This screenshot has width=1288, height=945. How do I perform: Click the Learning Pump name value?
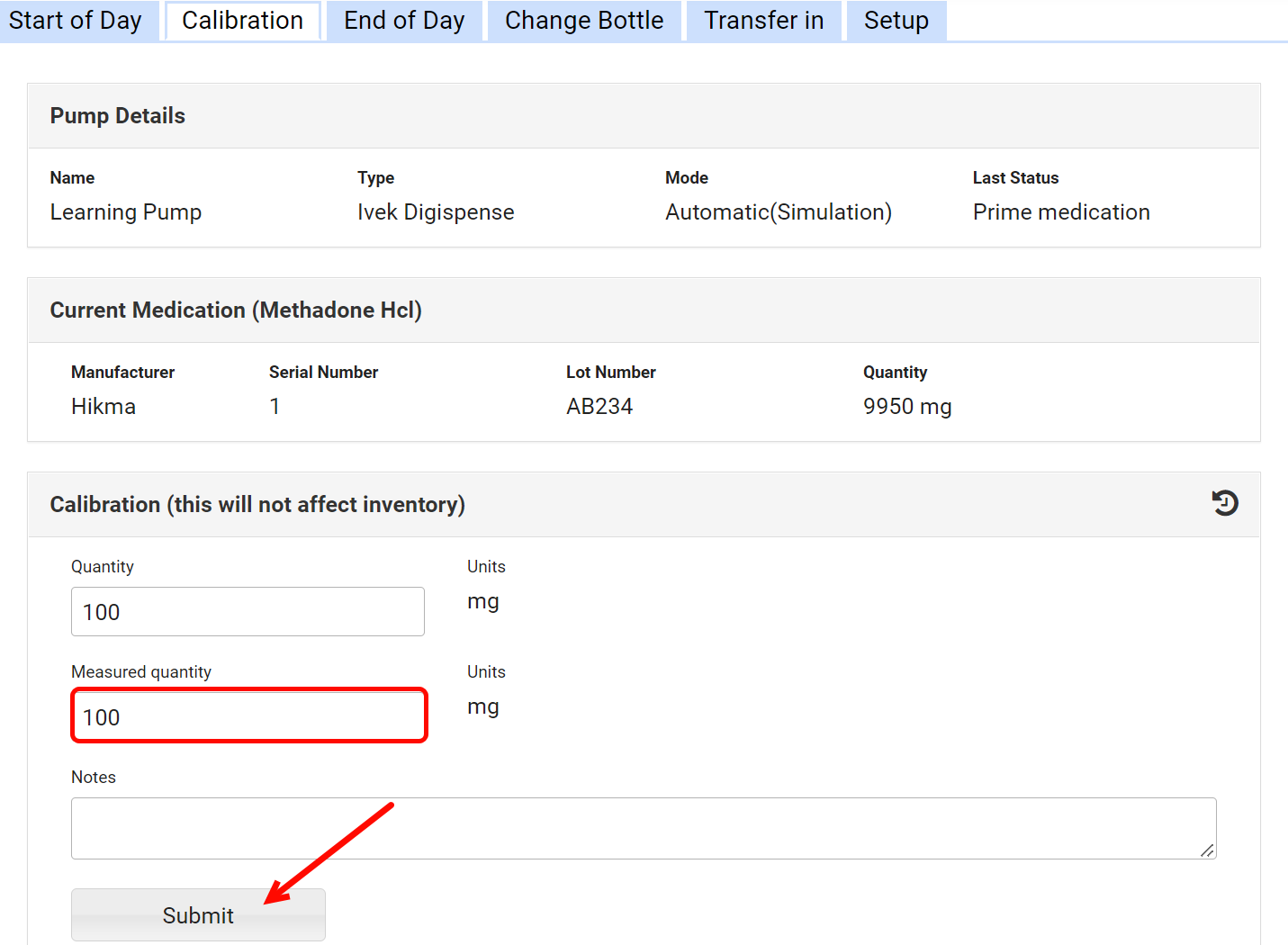[x=126, y=212]
